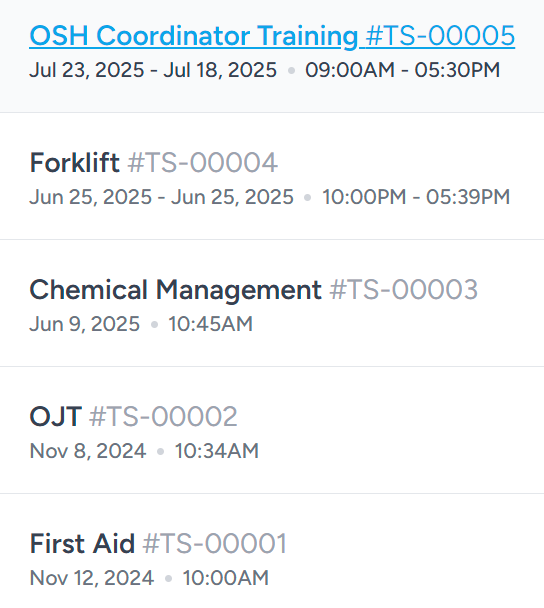Click the #TS-00003 identifier

click(404, 290)
